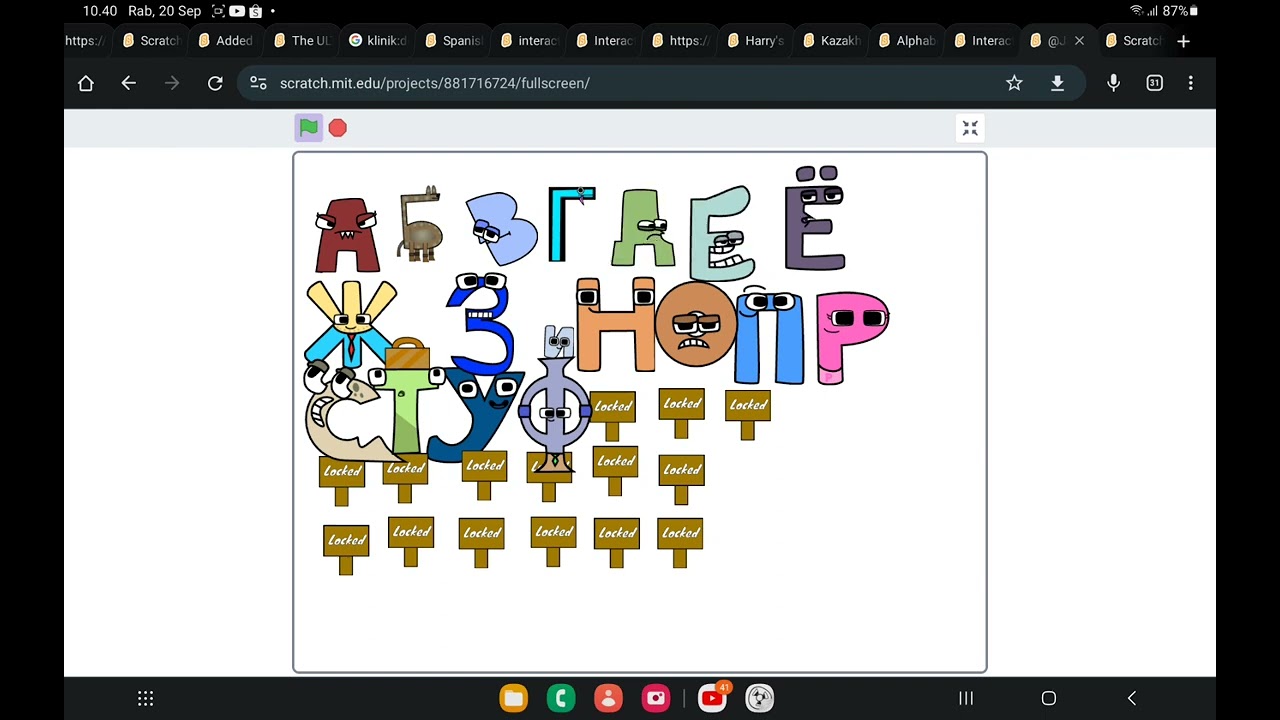
Task: Click the dark red letter А character
Action: pyautogui.click(x=347, y=236)
